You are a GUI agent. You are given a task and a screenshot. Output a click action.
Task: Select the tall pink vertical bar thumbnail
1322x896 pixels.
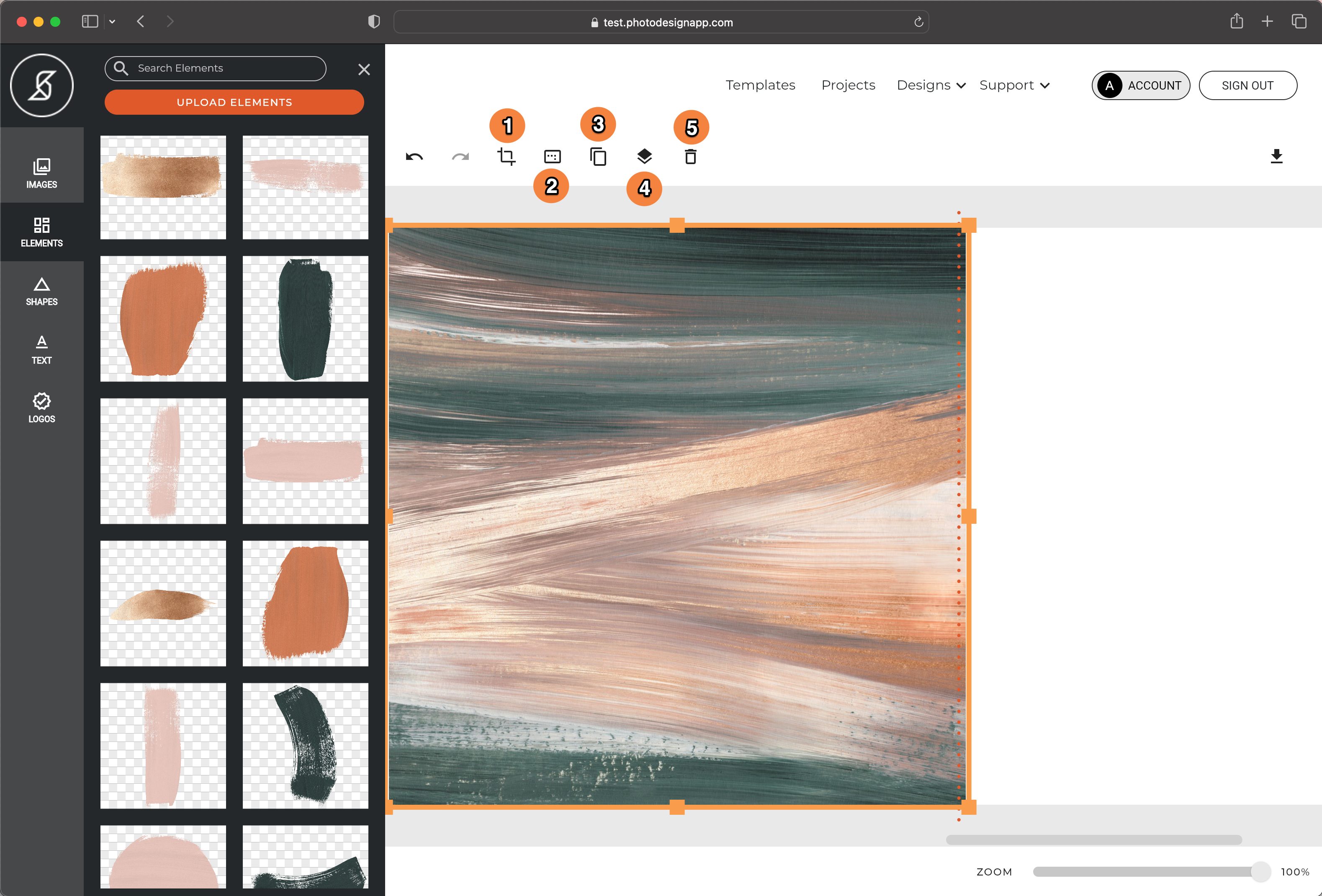click(163, 746)
